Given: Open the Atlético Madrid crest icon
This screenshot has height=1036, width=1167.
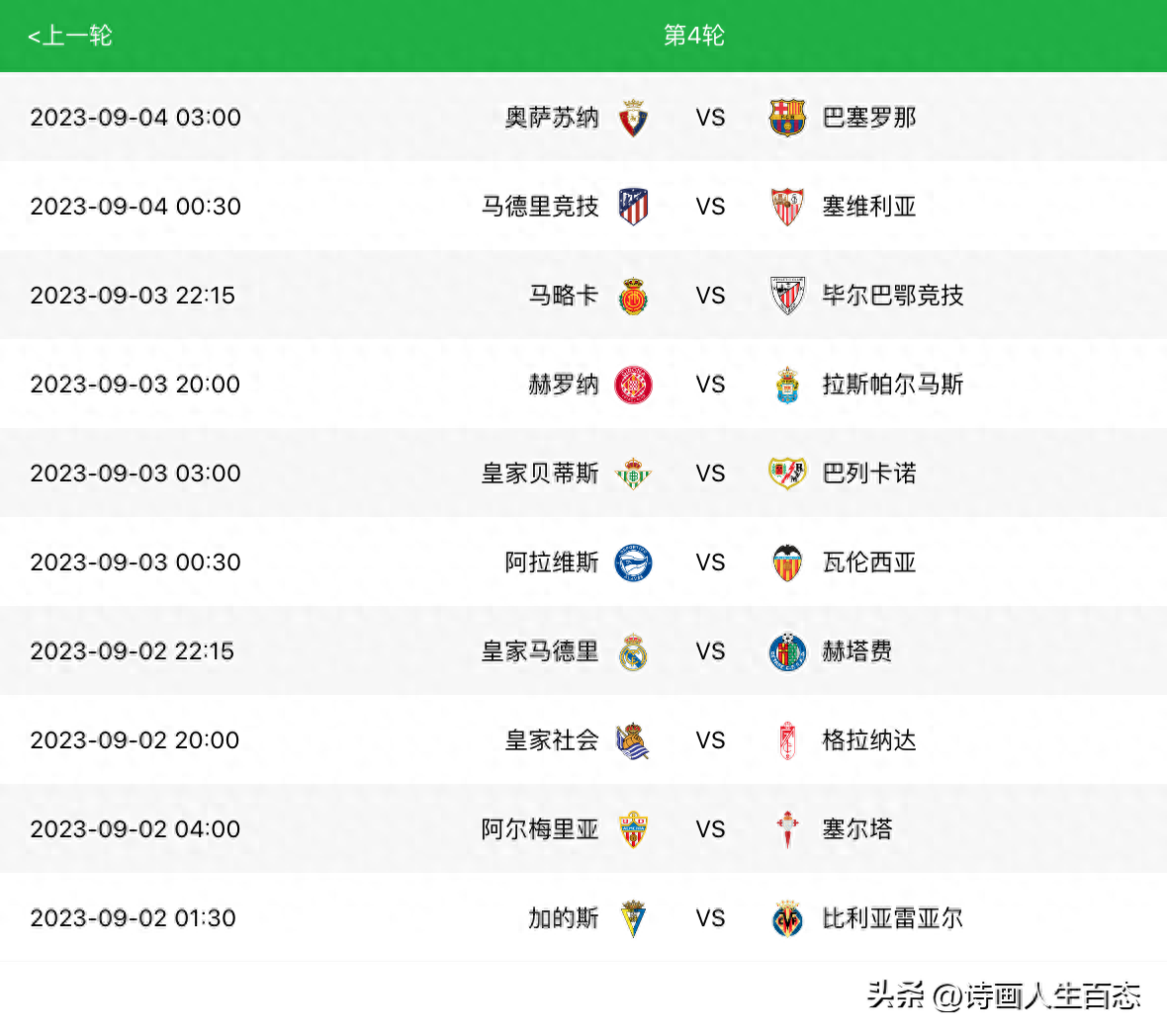Looking at the screenshot, I should [x=633, y=206].
